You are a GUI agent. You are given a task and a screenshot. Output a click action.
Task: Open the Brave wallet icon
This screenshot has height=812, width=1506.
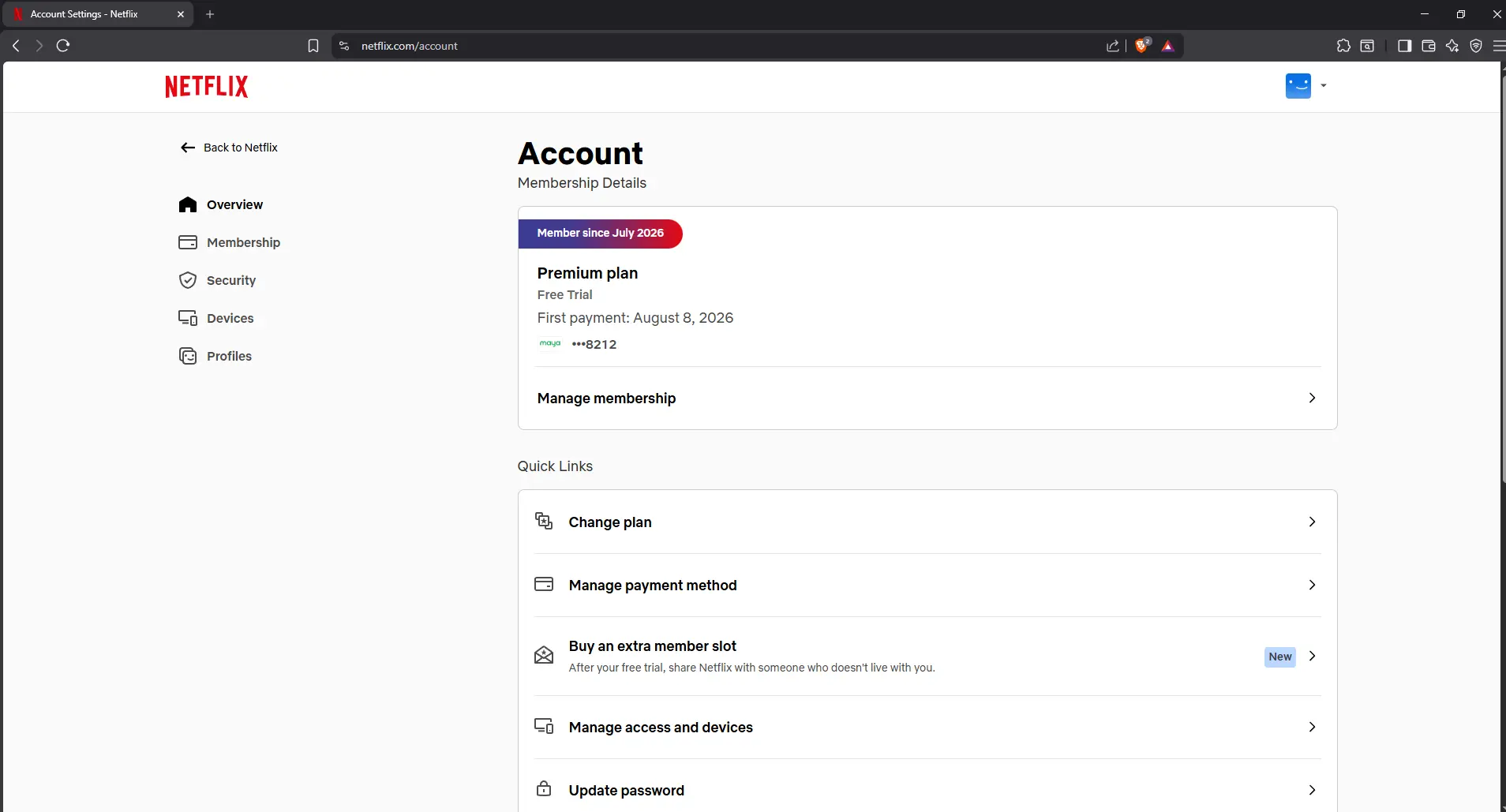tap(1428, 46)
